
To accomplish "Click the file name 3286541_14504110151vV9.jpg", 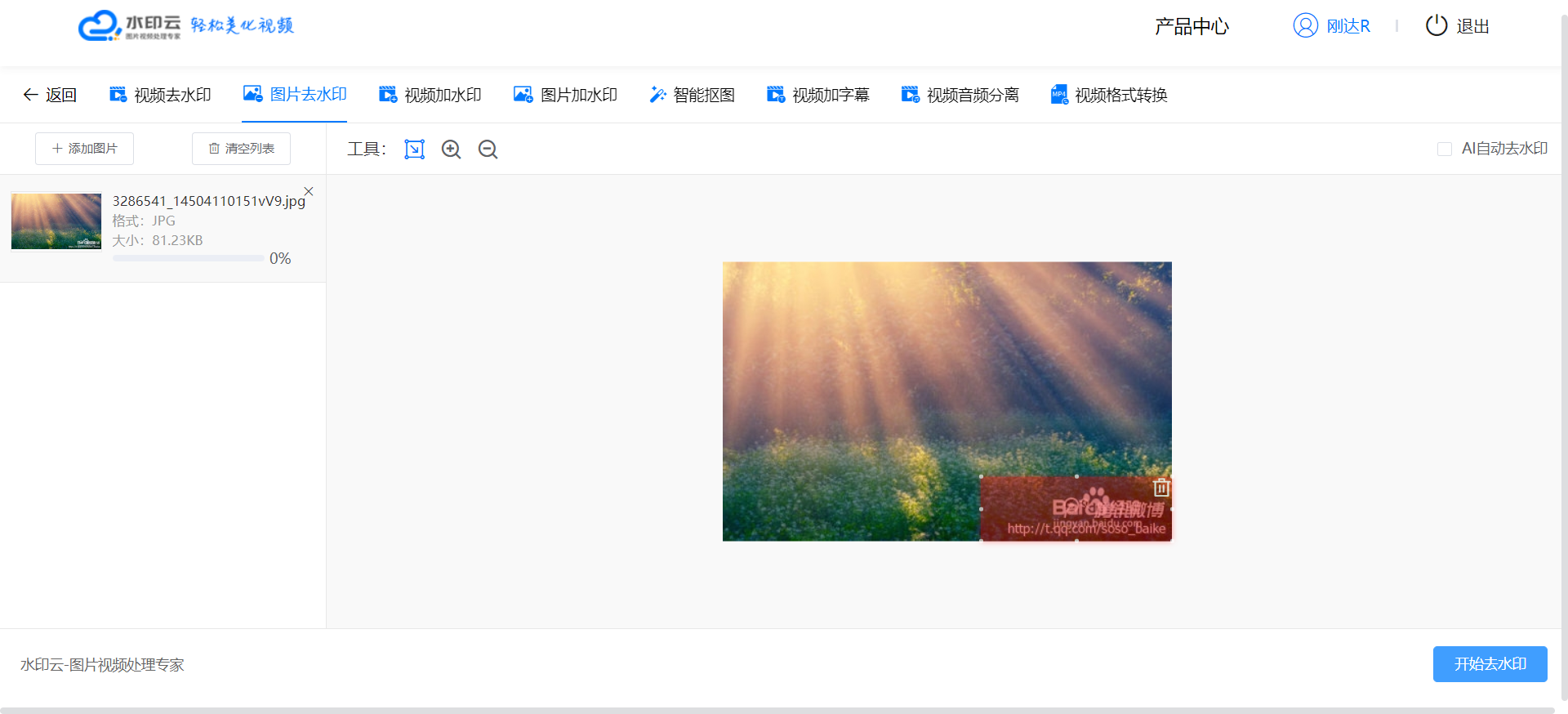I will [209, 201].
